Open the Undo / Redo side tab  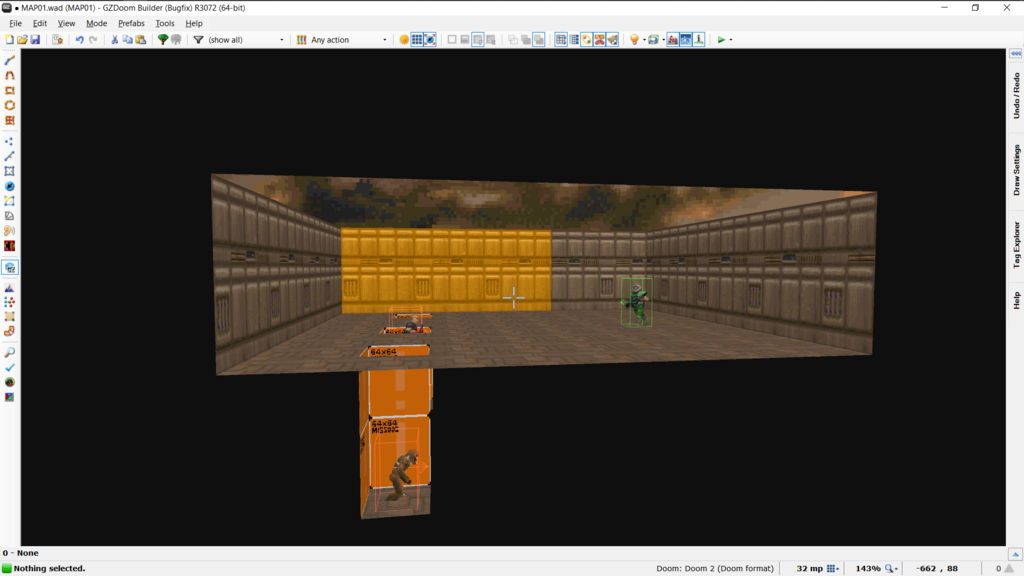coord(1016,95)
